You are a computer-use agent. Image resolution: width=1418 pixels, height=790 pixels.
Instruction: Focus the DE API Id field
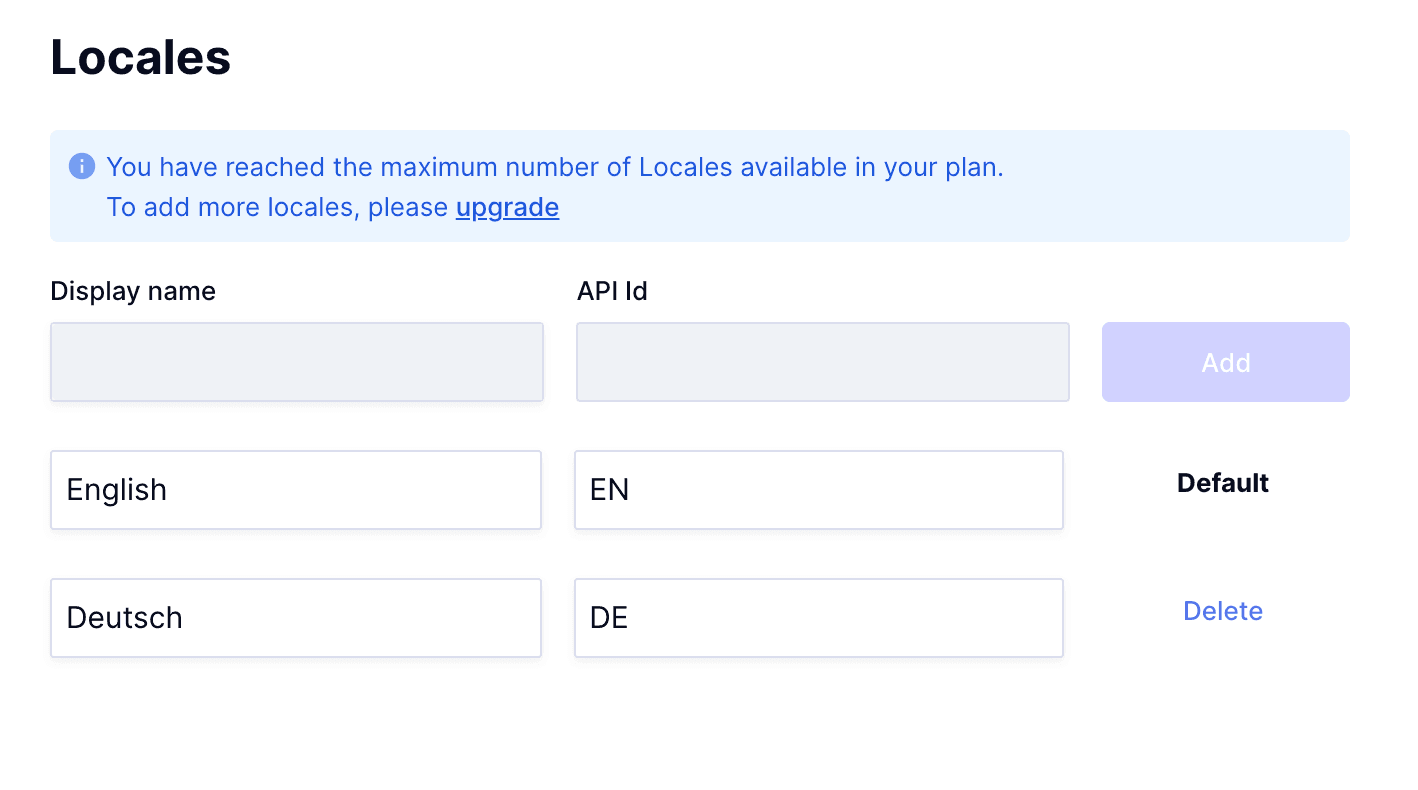819,618
